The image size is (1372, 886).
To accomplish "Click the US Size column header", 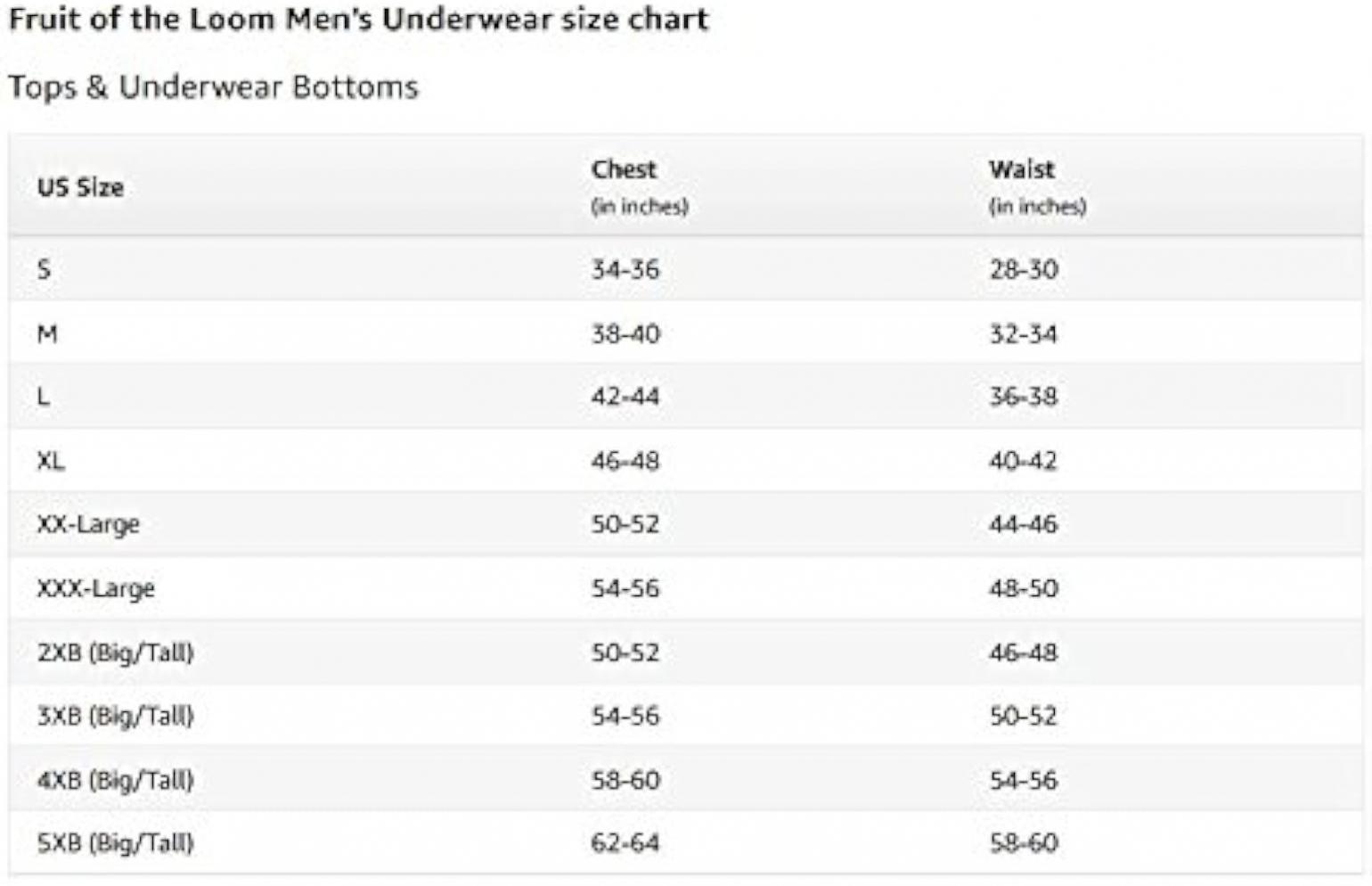I will 80,187.
